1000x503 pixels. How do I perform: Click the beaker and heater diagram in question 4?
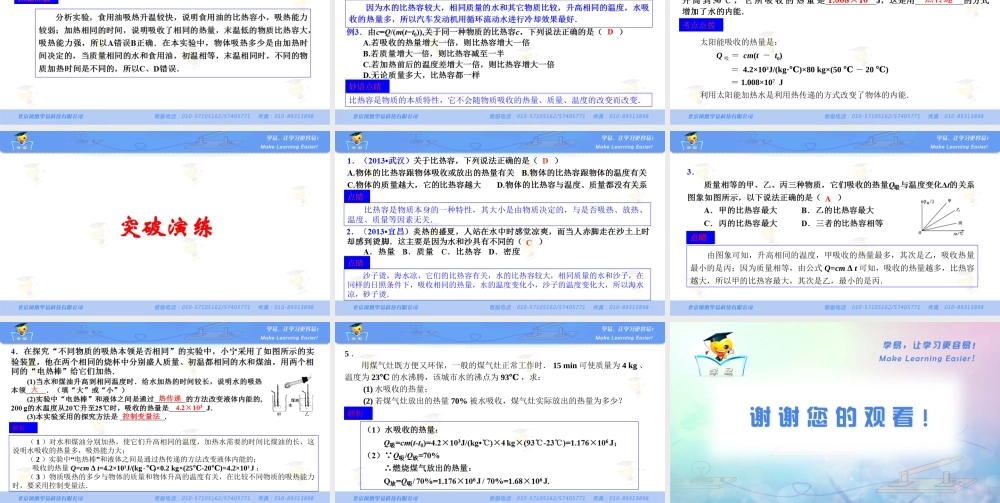pyautogui.click(x=293, y=395)
